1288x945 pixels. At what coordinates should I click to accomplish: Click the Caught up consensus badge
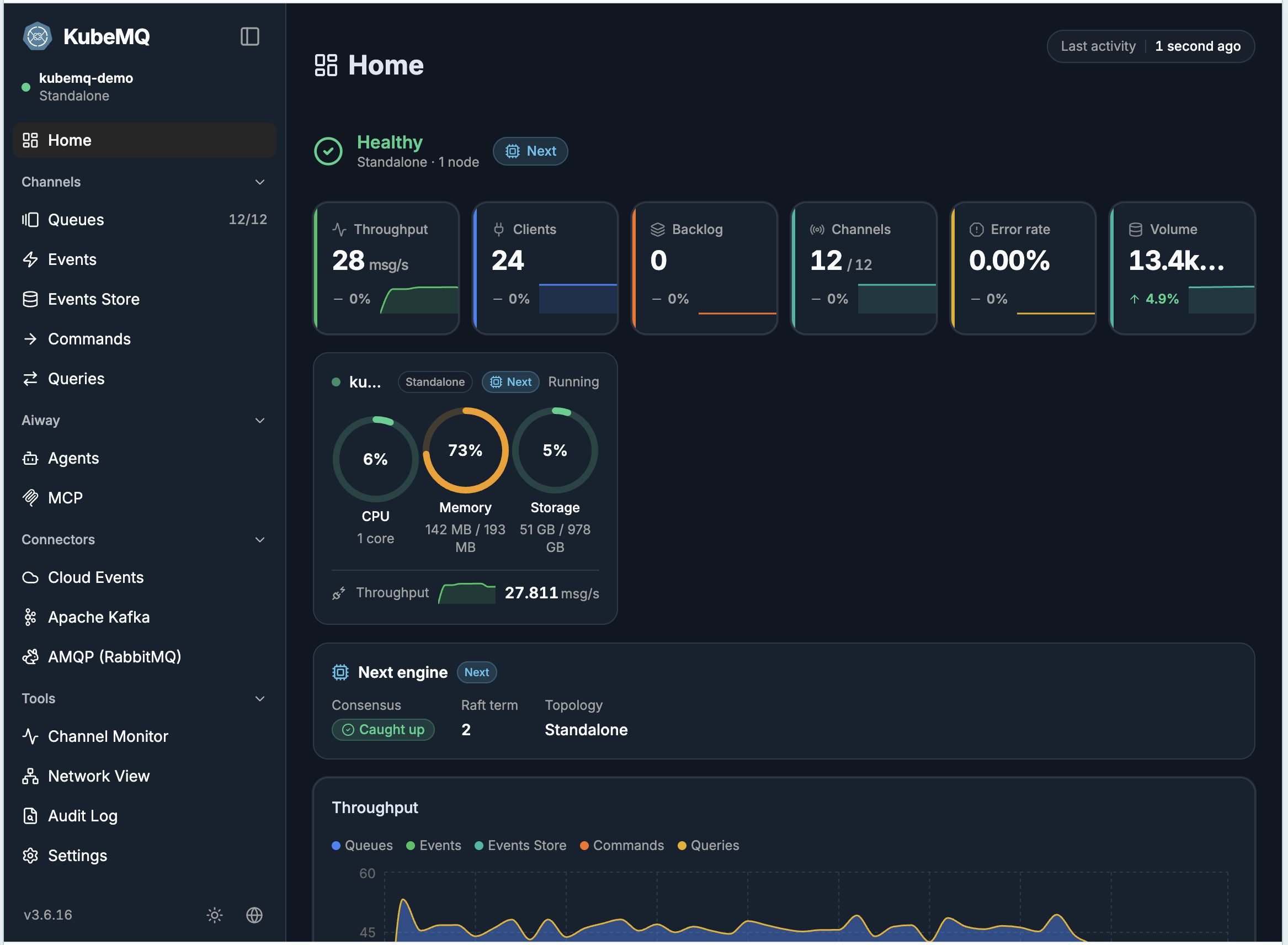(383, 730)
